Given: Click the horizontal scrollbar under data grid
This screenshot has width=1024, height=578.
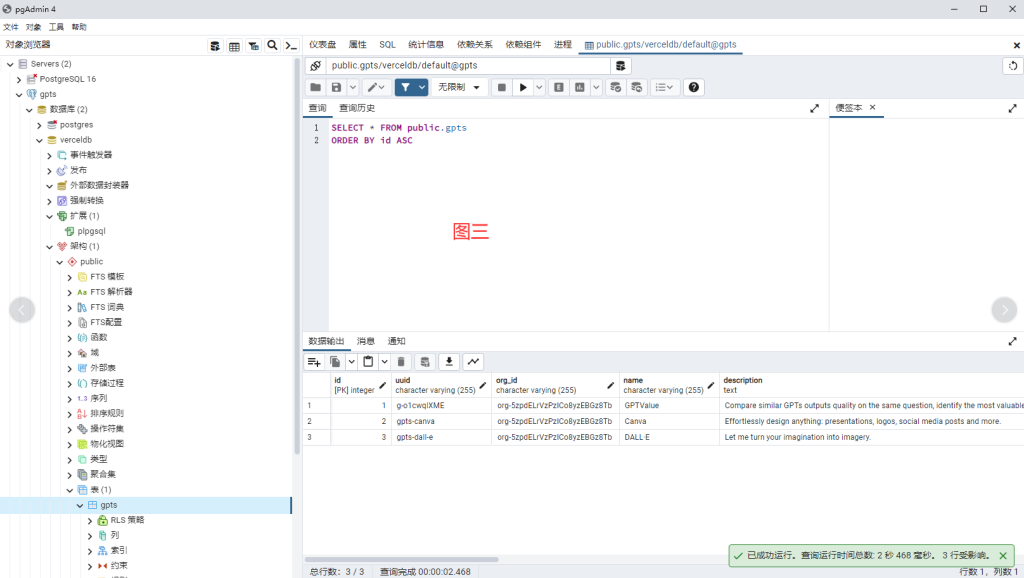Looking at the screenshot, I should click(x=402, y=560).
